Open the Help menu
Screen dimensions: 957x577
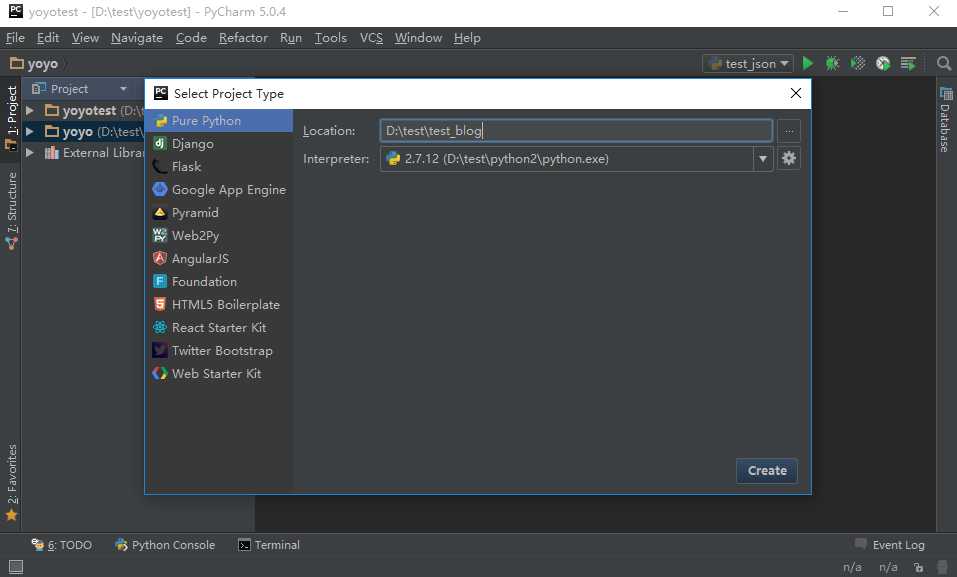click(467, 38)
